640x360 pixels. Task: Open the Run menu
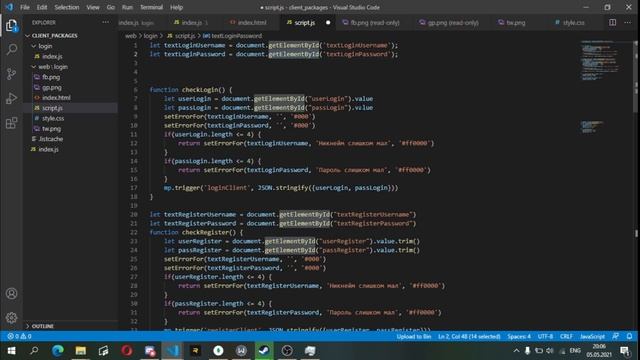click(127, 7)
